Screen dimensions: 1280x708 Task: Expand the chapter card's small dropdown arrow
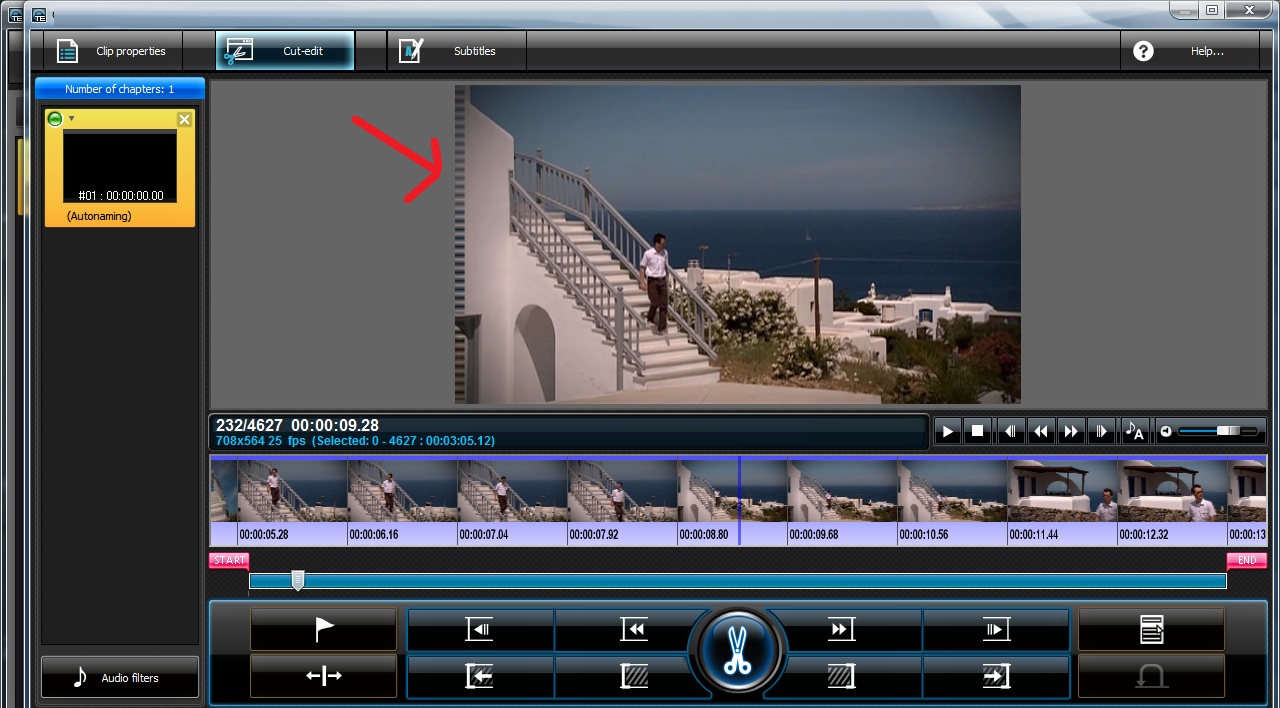coord(71,119)
